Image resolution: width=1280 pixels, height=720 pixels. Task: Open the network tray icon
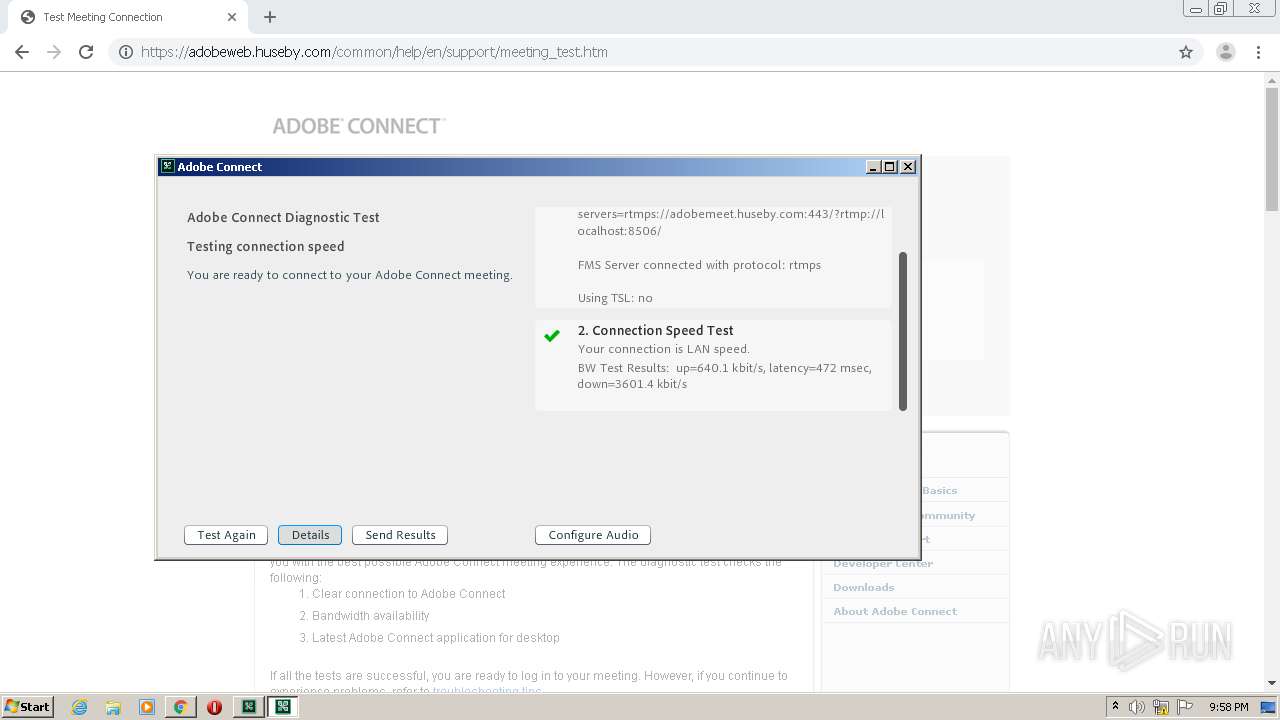click(x=1161, y=707)
